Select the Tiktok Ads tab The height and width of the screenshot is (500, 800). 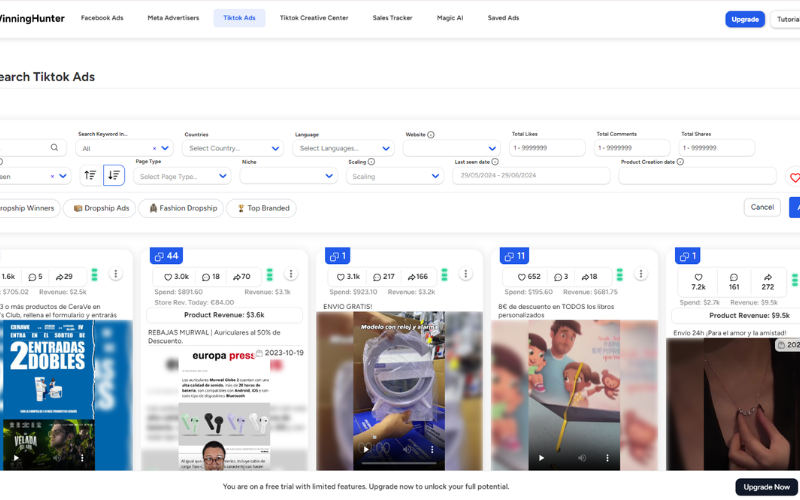click(239, 18)
